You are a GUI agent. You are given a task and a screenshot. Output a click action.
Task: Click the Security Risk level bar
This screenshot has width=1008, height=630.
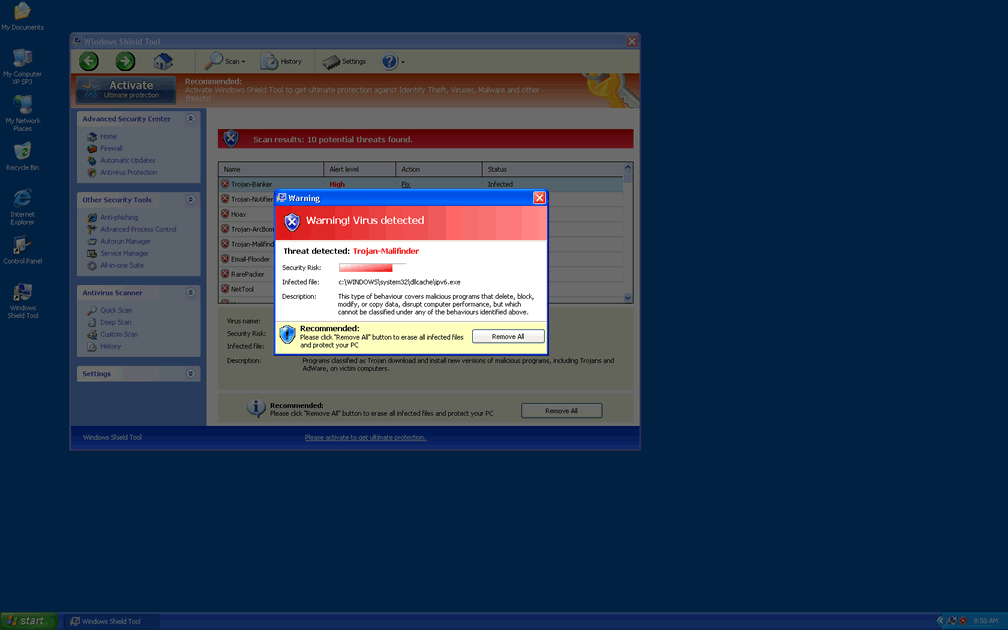(x=372, y=268)
